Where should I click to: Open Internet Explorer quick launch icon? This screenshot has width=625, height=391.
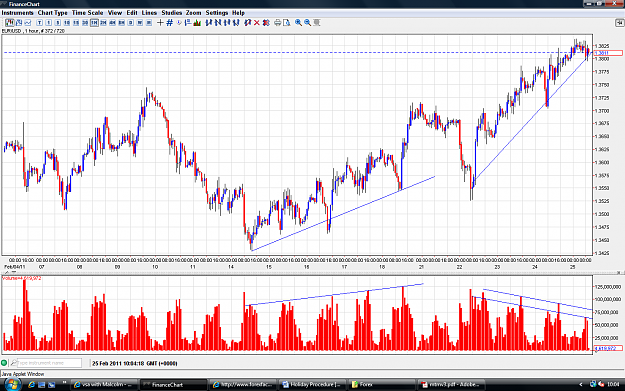coord(31,385)
